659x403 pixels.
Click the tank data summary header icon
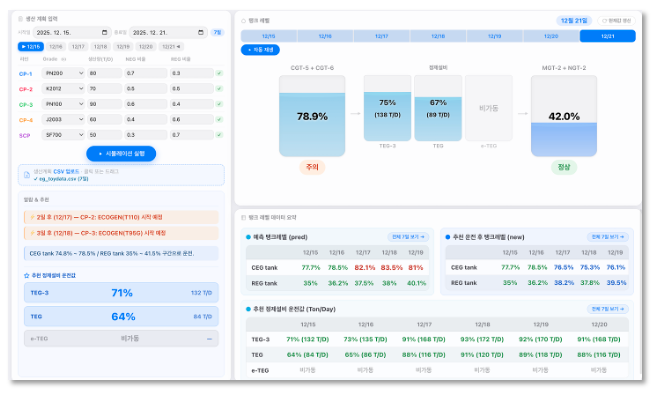[243, 218]
